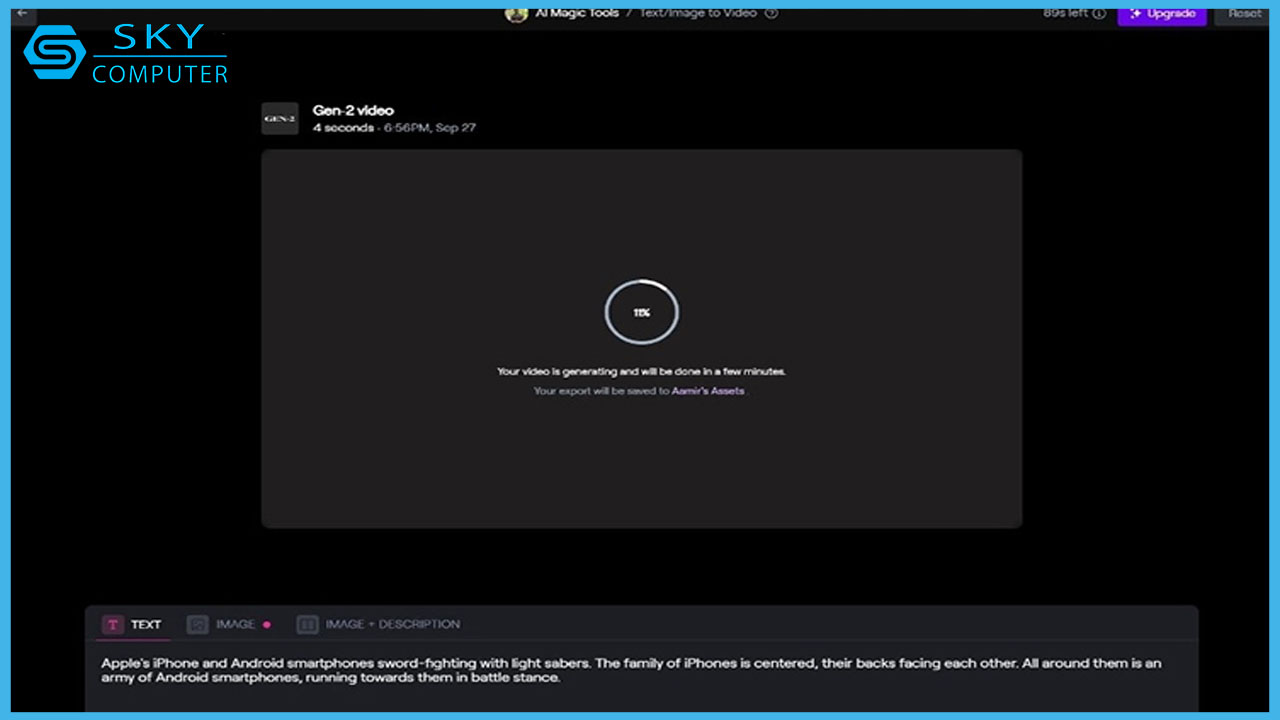The width and height of the screenshot is (1280, 720).
Task: Click the back arrow in top-left corner
Action: tap(22, 14)
